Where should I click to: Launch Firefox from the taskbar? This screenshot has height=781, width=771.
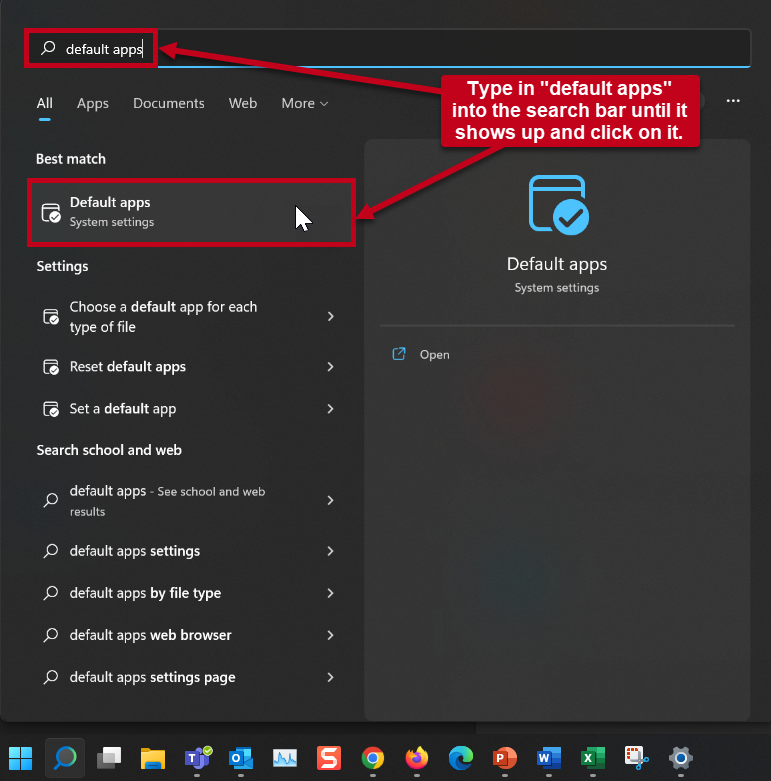(417, 758)
